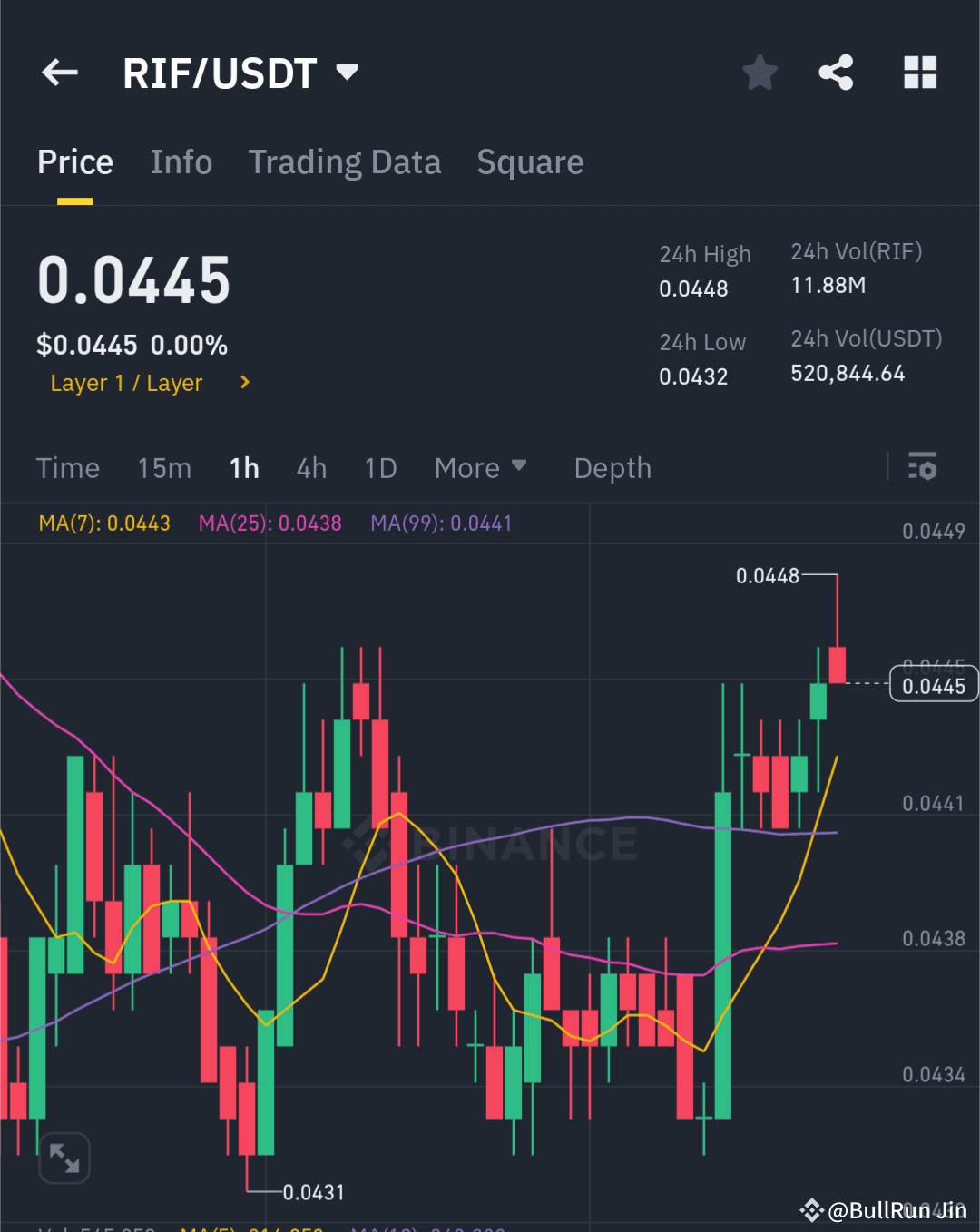The width and height of the screenshot is (980, 1232).
Task: Select the 1h interval
Action: (244, 468)
